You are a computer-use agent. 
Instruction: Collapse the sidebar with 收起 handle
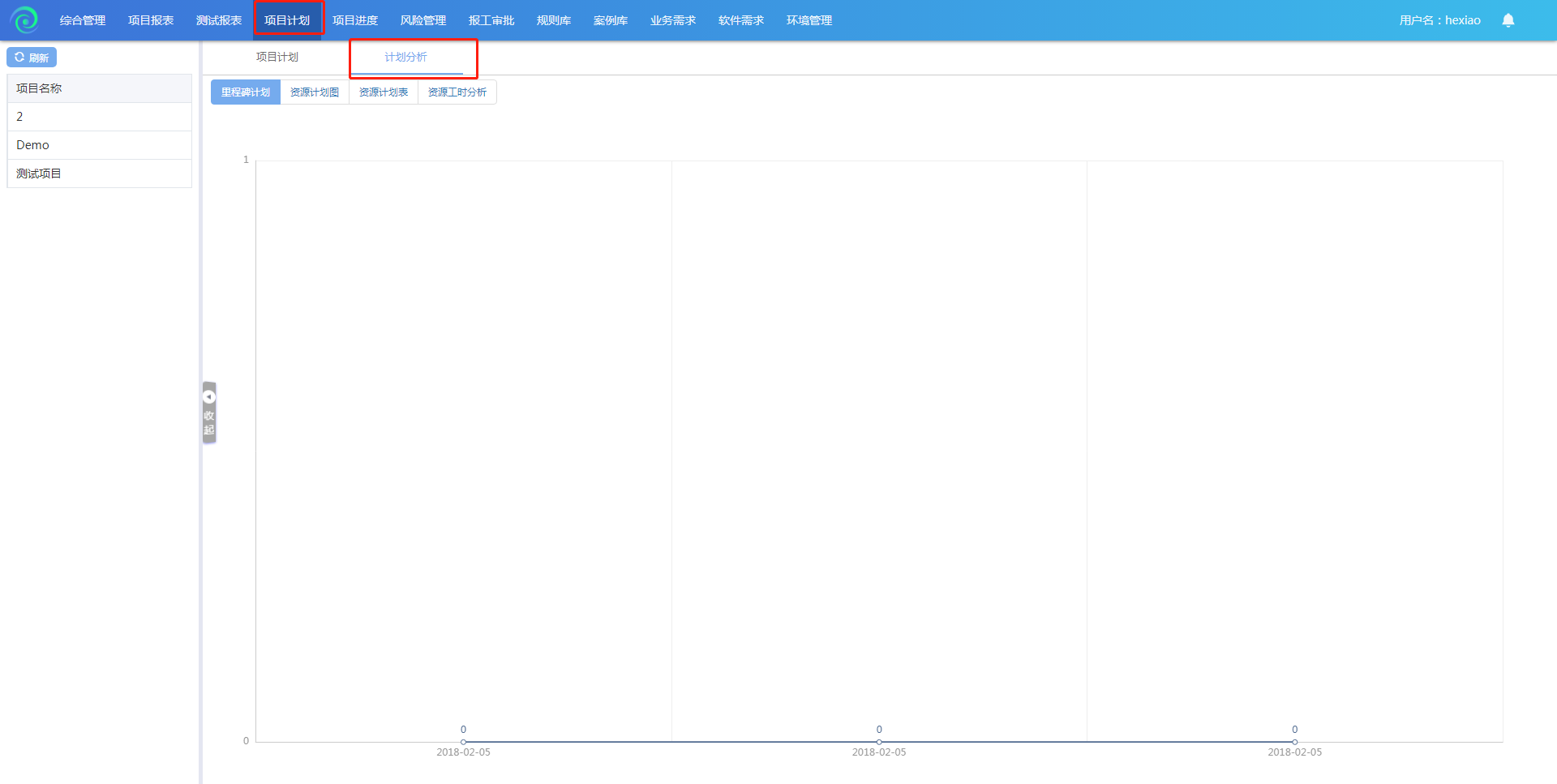[x=209, y=413]
